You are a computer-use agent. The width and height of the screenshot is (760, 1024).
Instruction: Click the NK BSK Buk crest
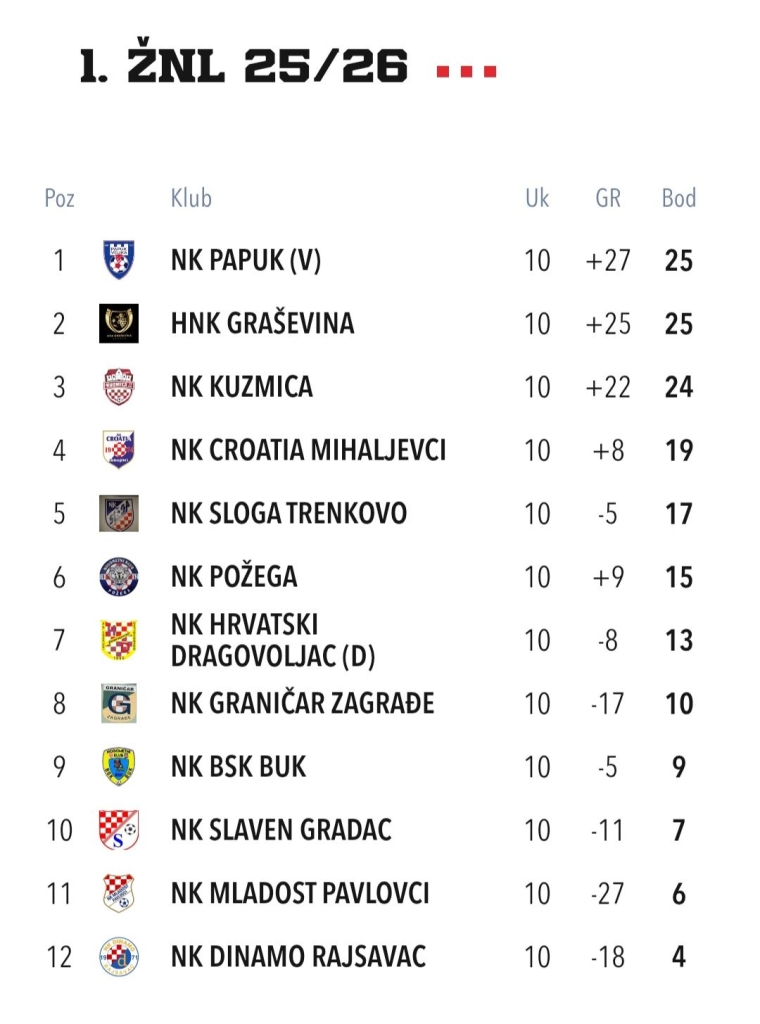pyautogui.click(x=119, y=767)
